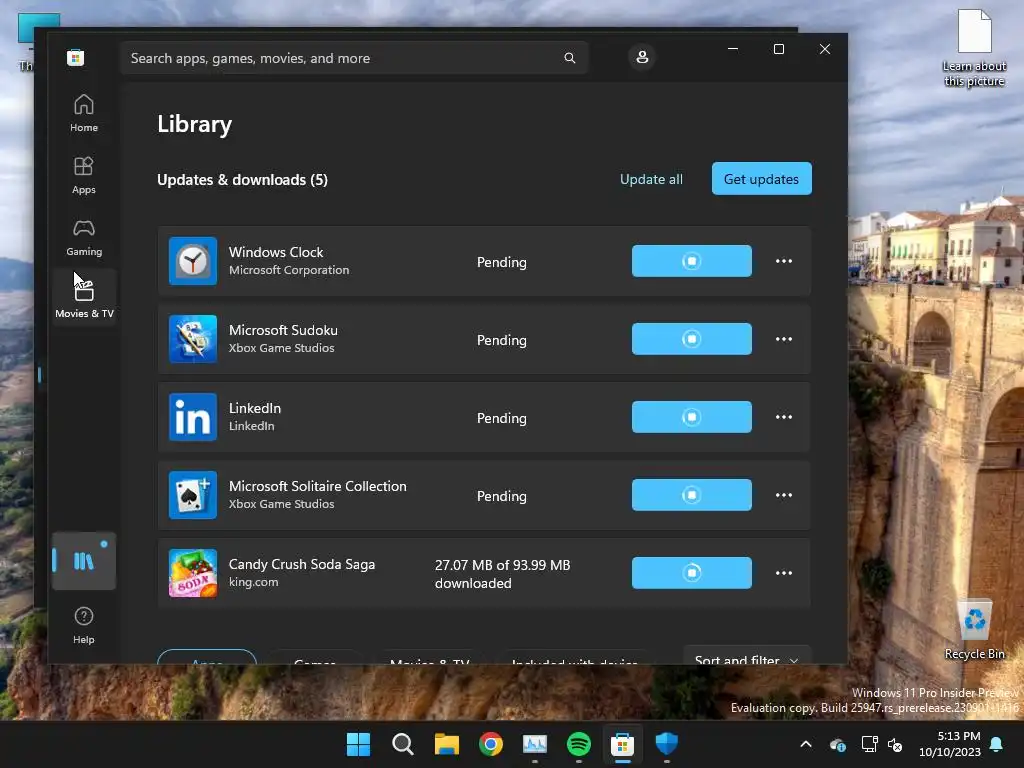1024x768 pixels.
Task: Open File Explorer from the taskbar
Action: pos(447,744)
